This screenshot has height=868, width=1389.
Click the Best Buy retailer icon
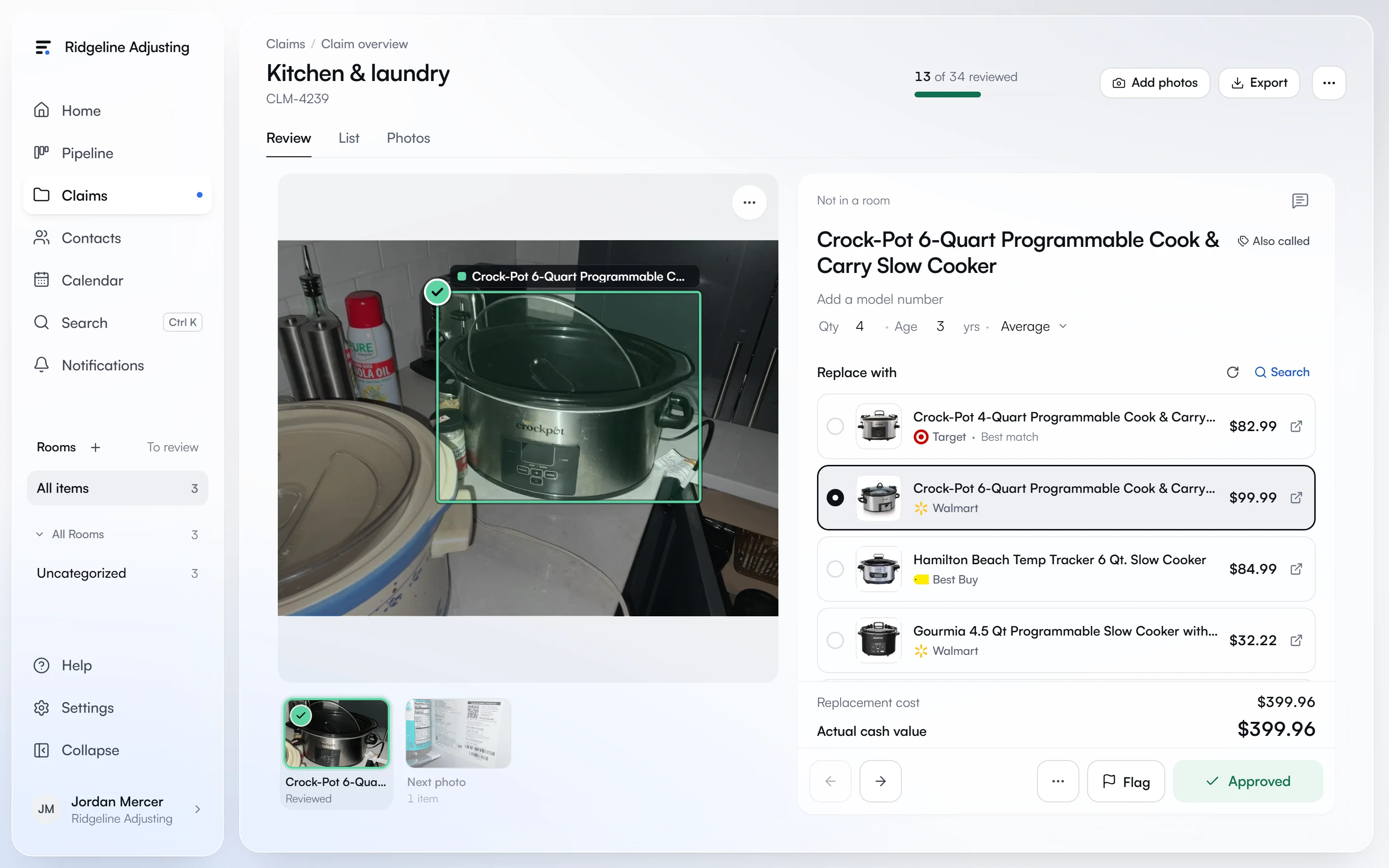pos(921,579)
